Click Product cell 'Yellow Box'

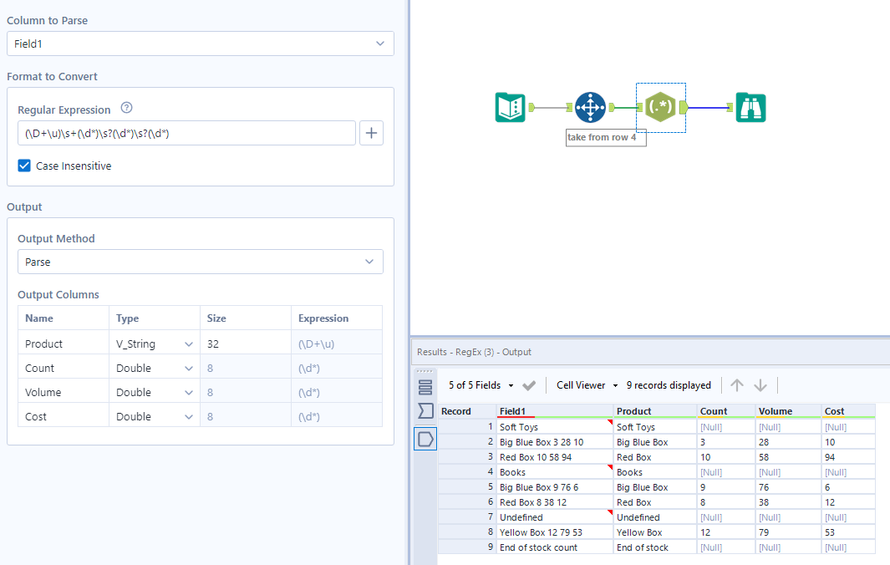pyautogui.click(x=655, y=533)
